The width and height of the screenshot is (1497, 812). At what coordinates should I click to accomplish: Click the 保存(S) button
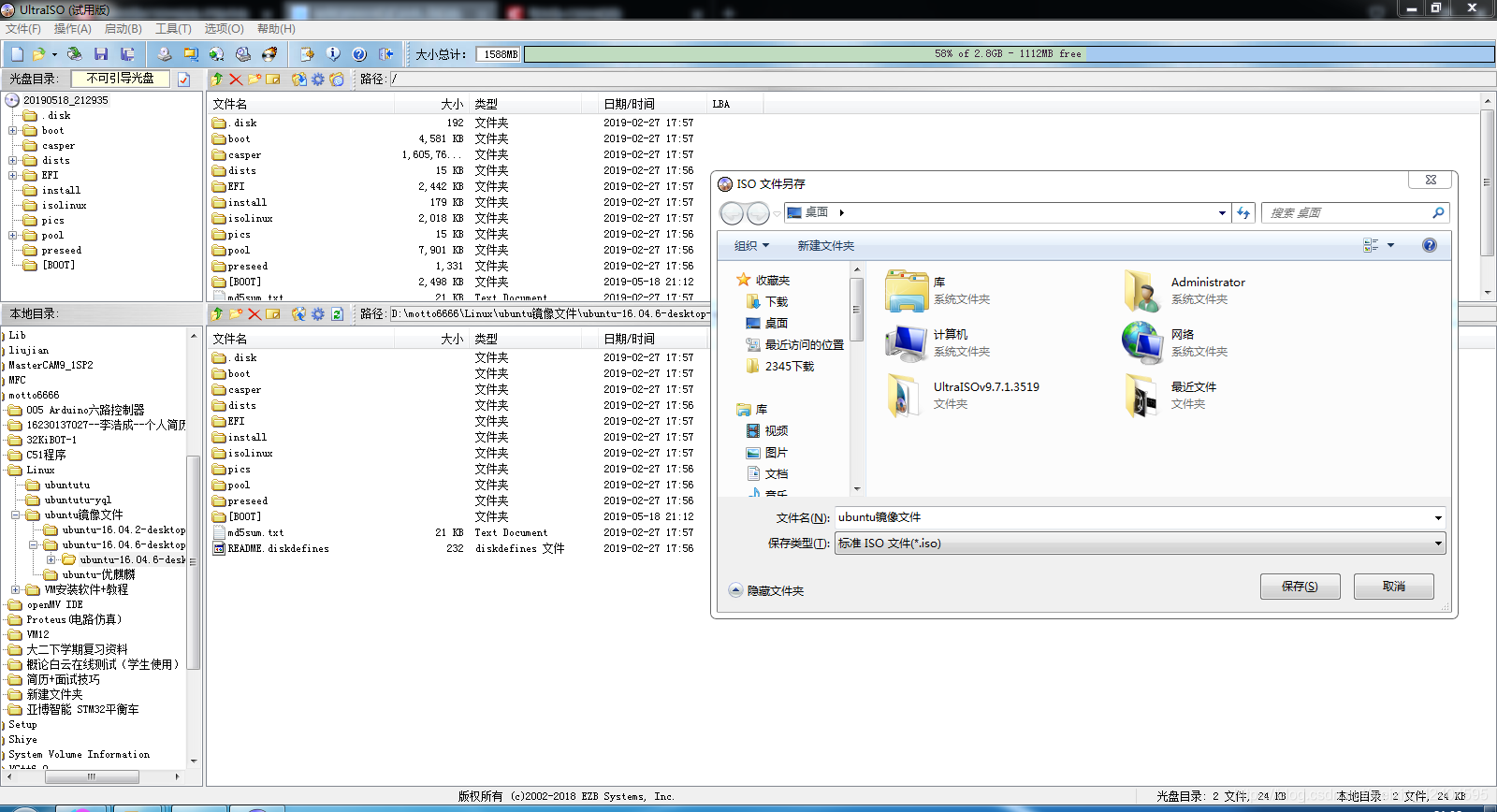click(1300, 587)
